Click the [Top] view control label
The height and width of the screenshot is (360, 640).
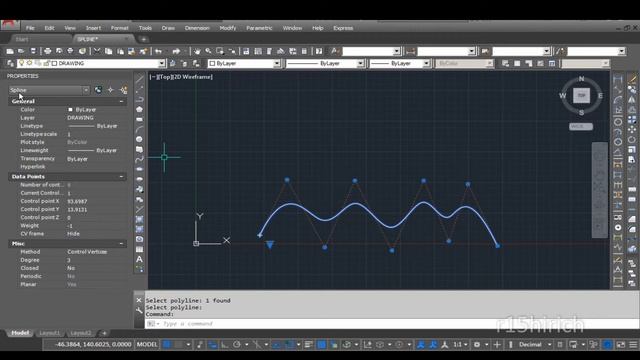point(165,77)
